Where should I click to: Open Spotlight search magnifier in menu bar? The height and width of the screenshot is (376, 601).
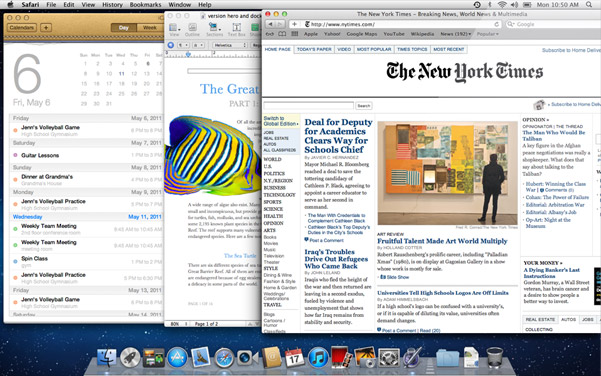tap(589, 5)
